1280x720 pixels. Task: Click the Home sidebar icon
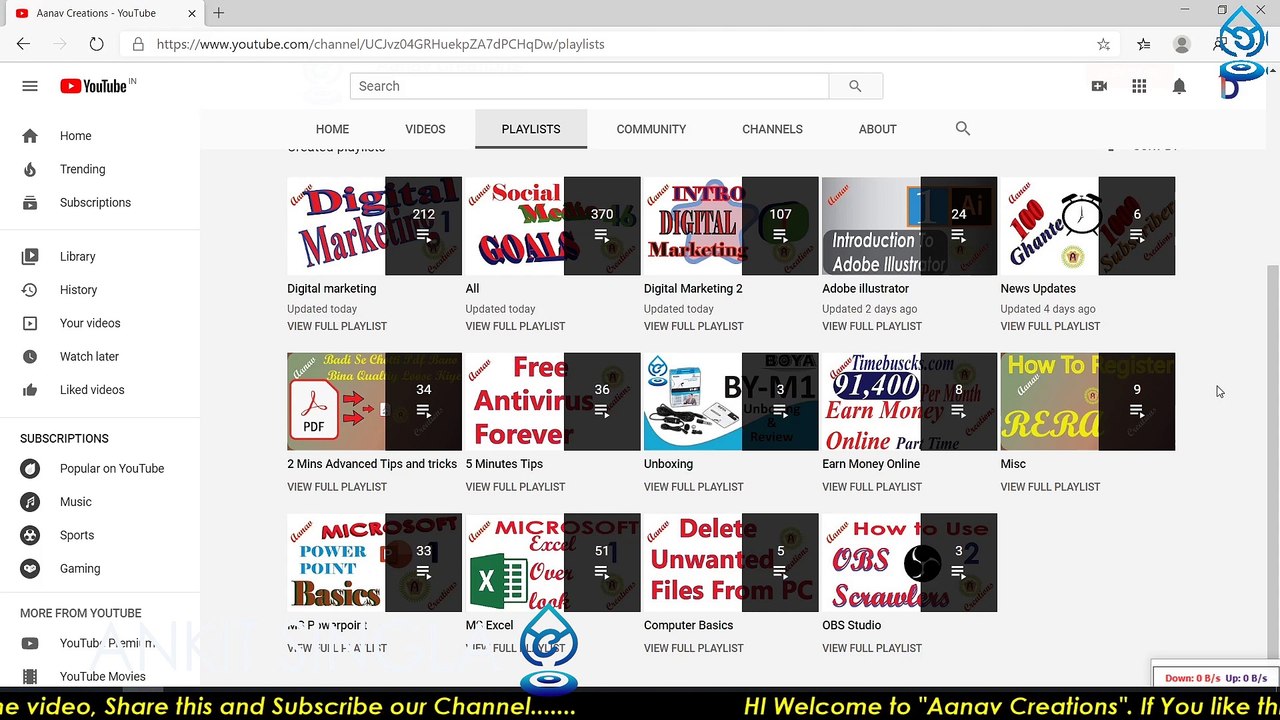30,136
